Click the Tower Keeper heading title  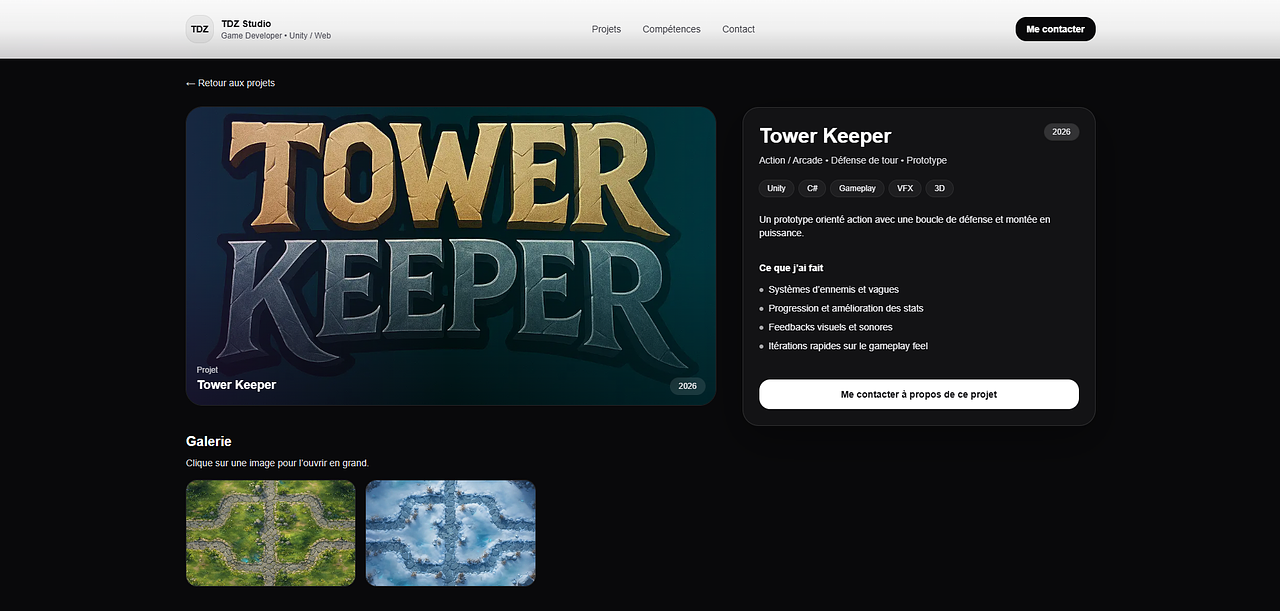click(825, 135)
